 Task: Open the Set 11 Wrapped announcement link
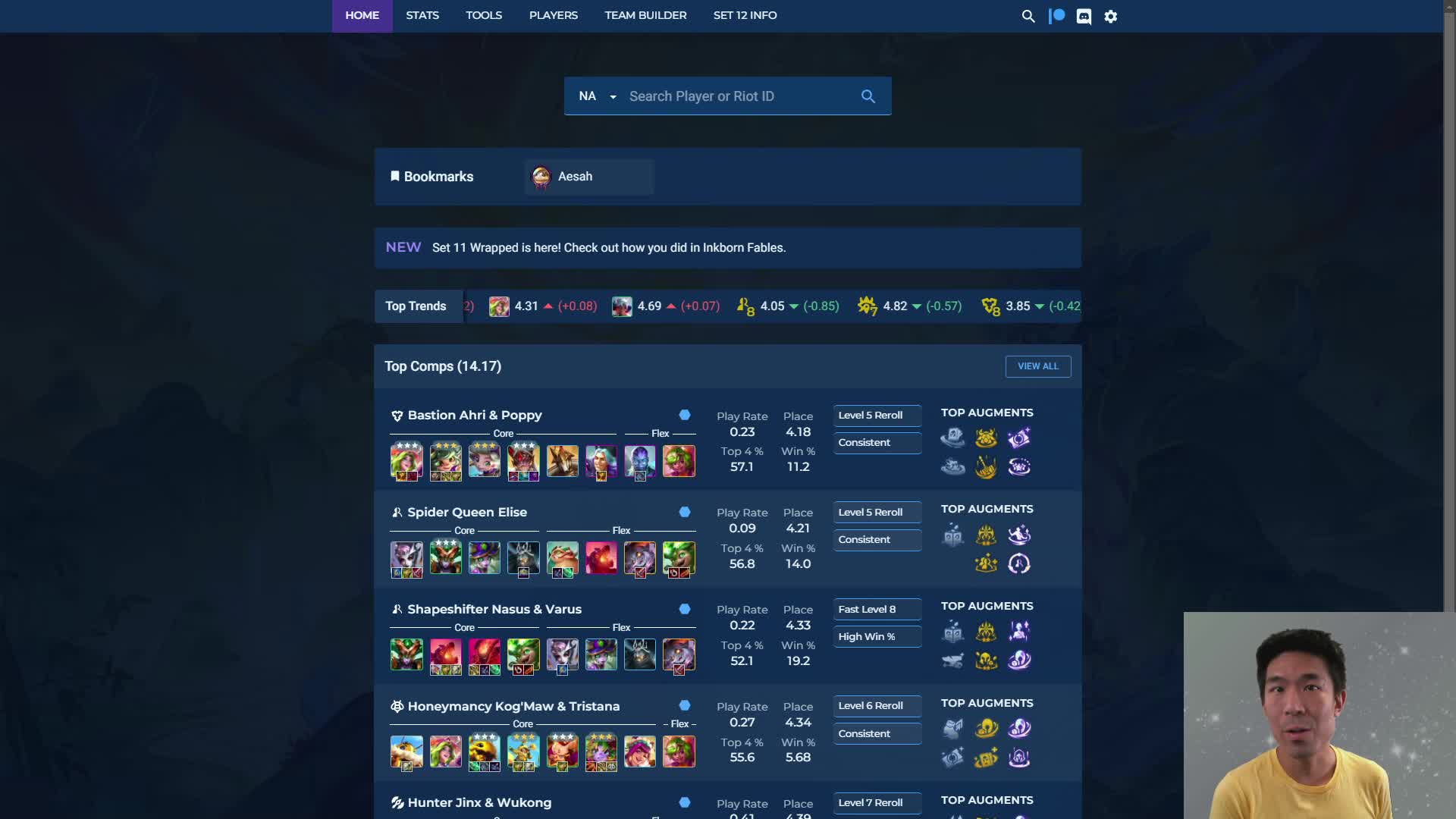click(x=609, y=248)
